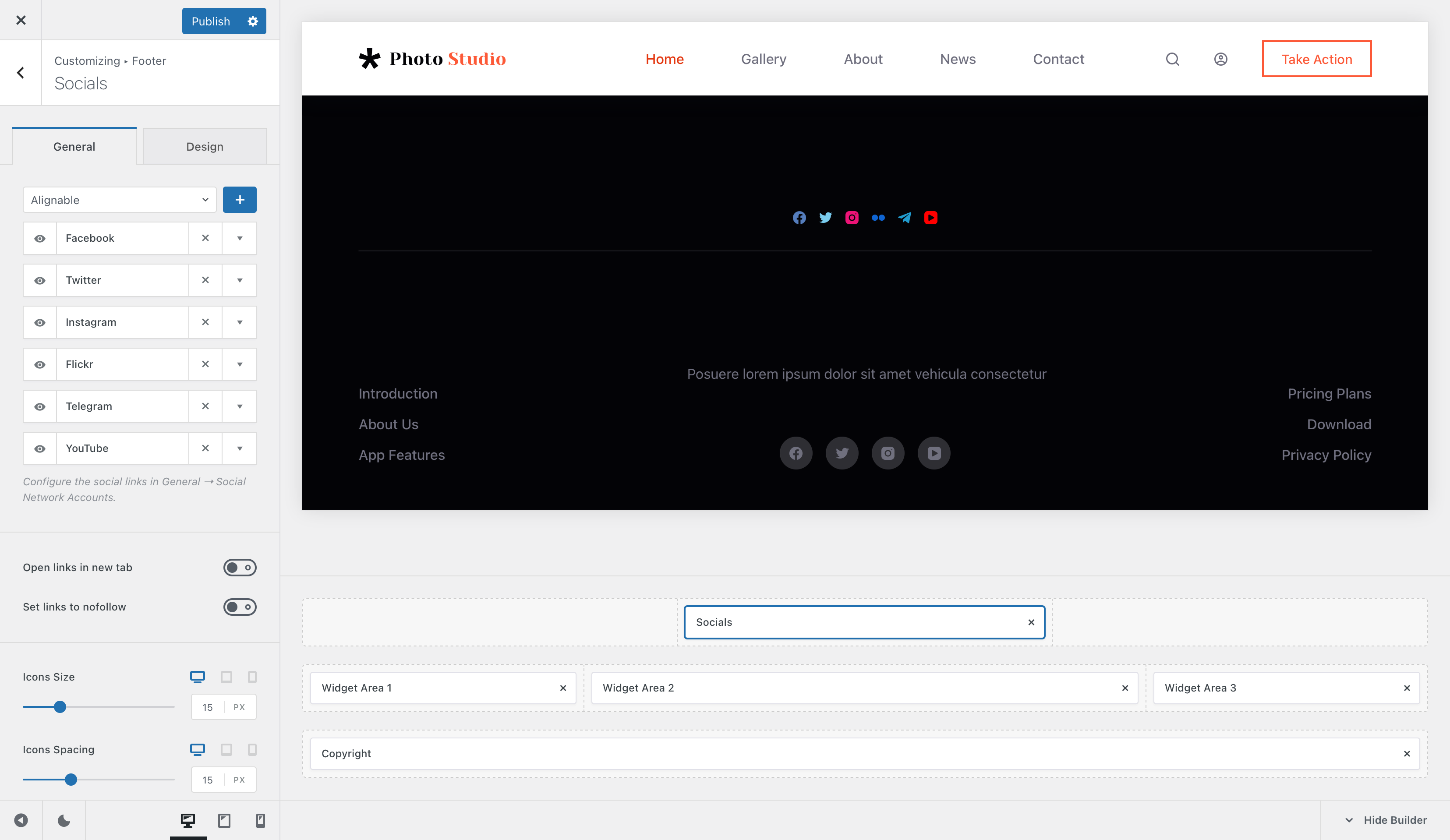Remove Telegram from the socials list

point(205,406)
